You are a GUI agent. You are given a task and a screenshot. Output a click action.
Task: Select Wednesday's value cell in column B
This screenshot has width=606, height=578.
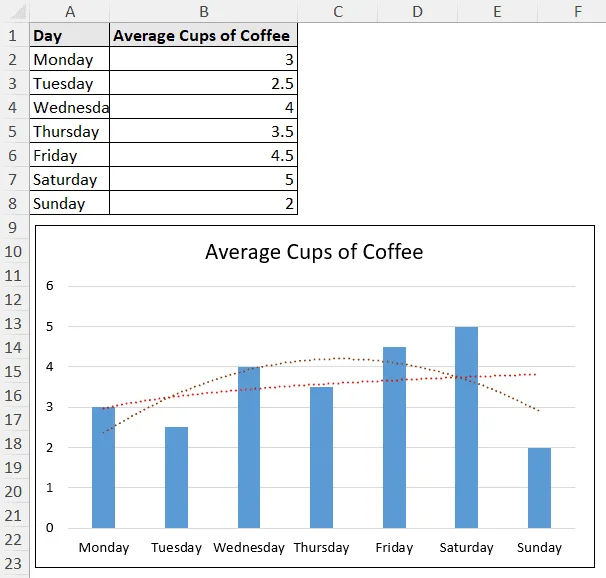[204, 107]
